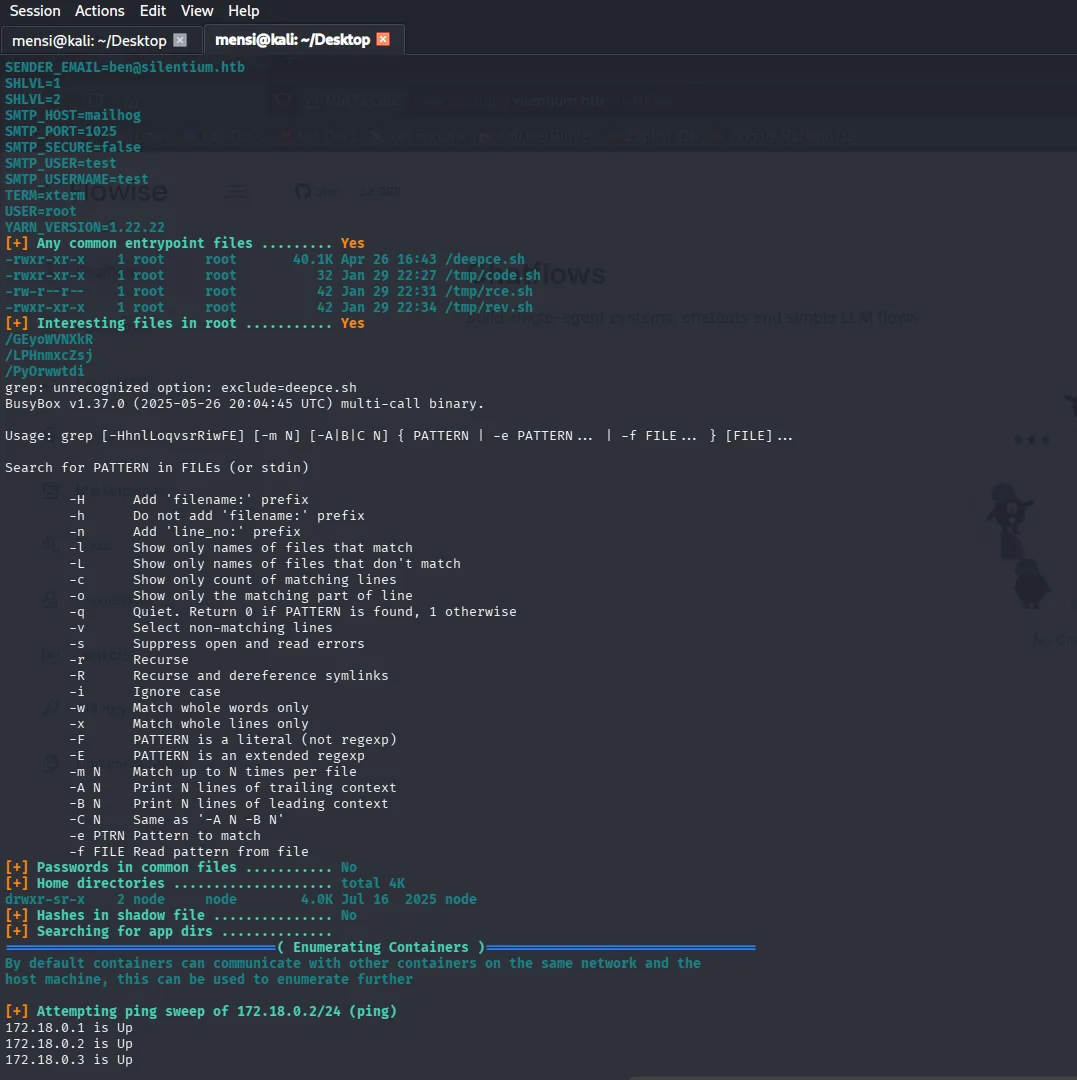The image size is (1077, 1080).
Task: Click the 'Passwords in common files' line
Action: (x=181, y=867)
